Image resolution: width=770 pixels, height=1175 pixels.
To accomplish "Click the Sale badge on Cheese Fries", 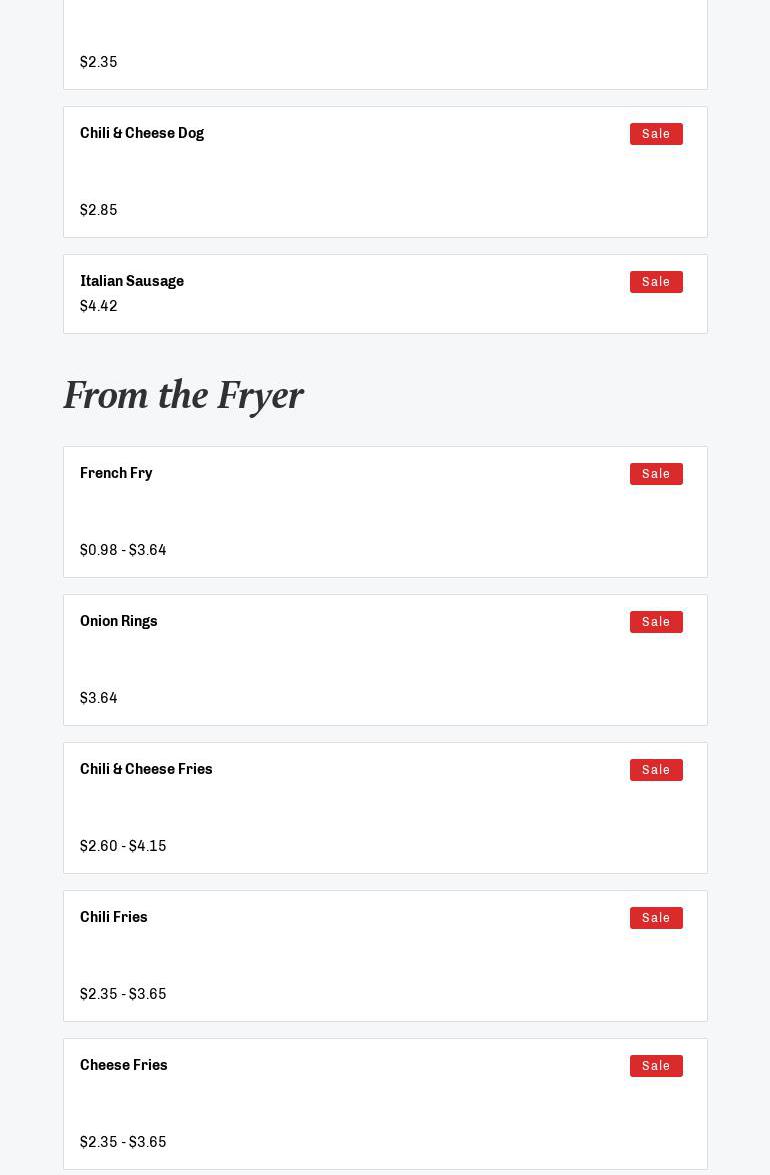I will pos(656,1066).
